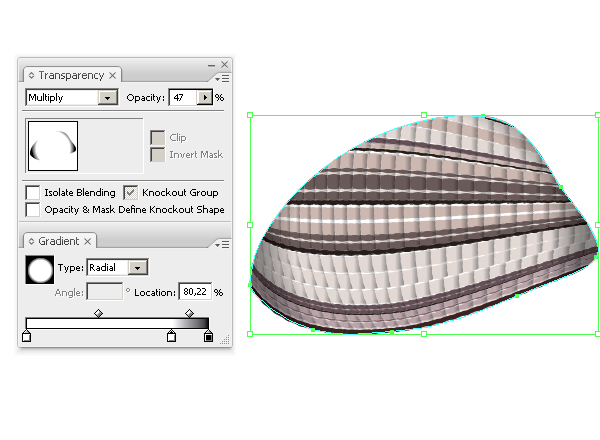Select the left gradient midpoint diamond
600x440 pixels.
click(98, 313)
